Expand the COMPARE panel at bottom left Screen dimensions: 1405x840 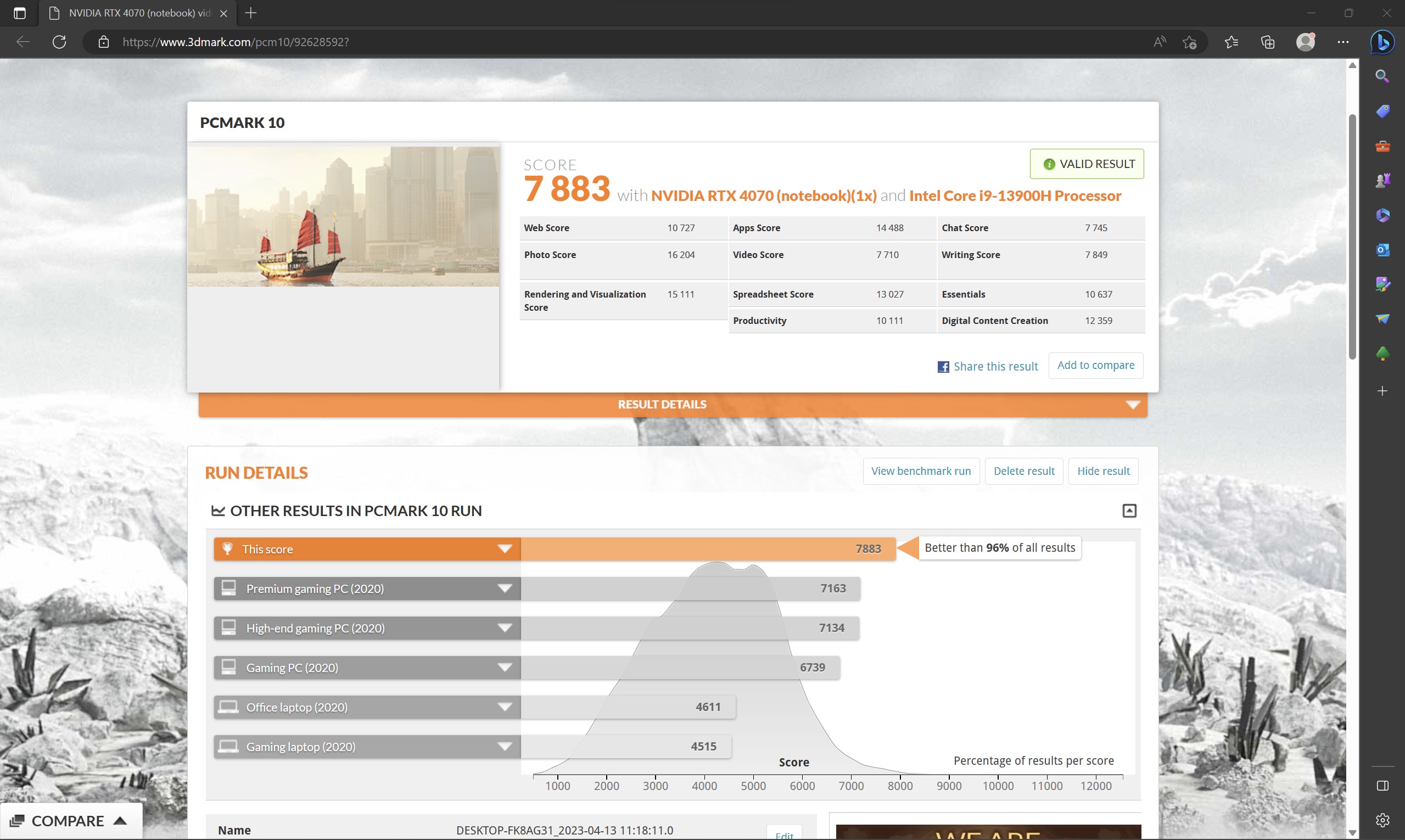(69, 821)
